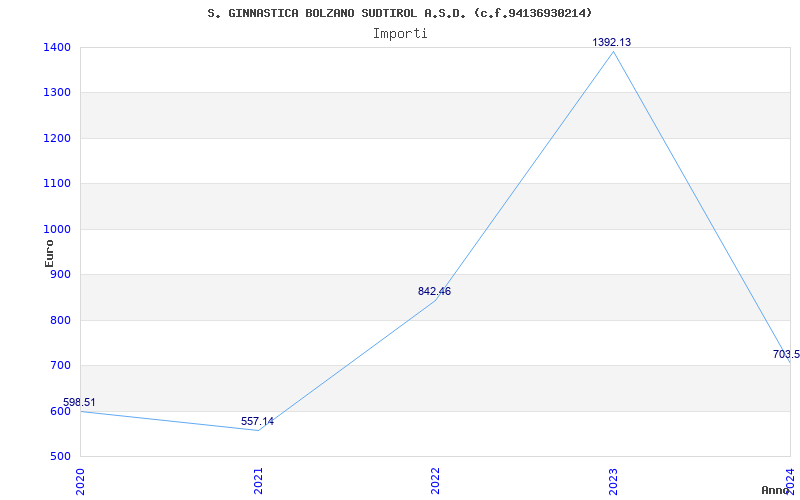
Task: Click the 800 y-axis tick label
Action: [x=60, y=320]
